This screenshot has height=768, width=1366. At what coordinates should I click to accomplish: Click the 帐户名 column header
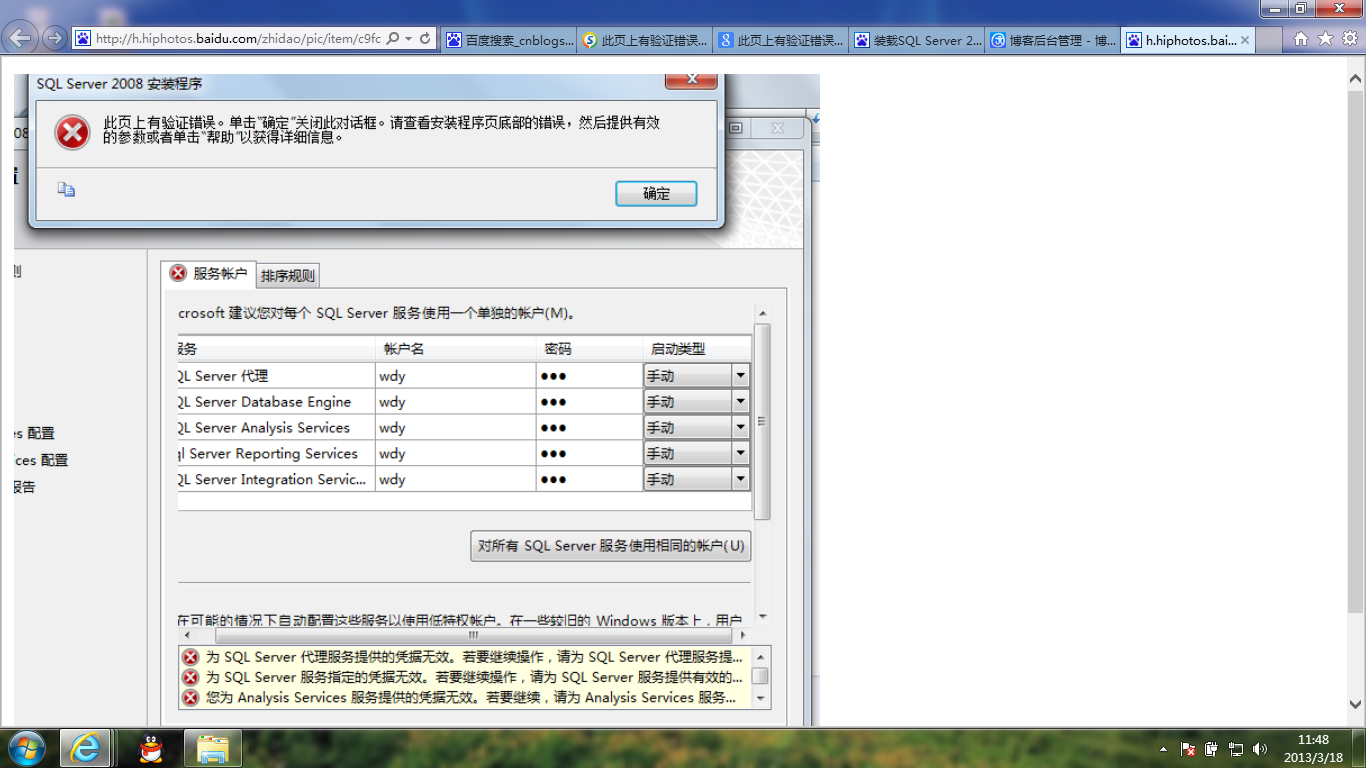pos(455,349)
